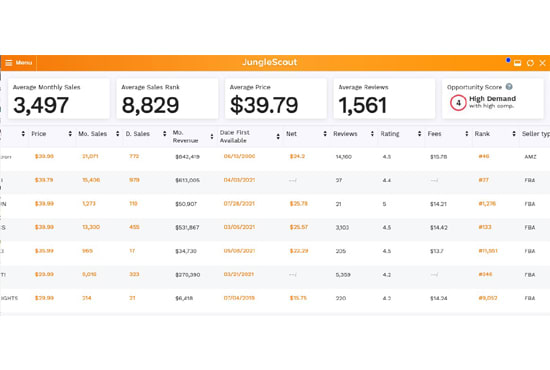
Task: Click the fees cell $13.7
Action: (x=437, y=251)
